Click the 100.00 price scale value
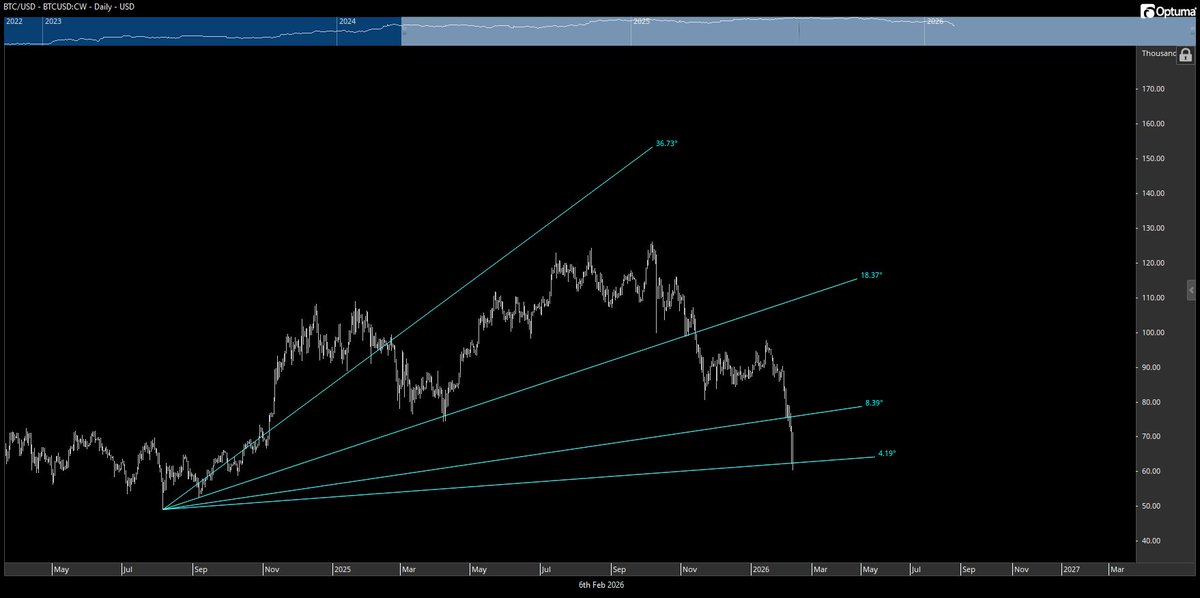This screenshot has width=1200, height=598. [1155, 332]
